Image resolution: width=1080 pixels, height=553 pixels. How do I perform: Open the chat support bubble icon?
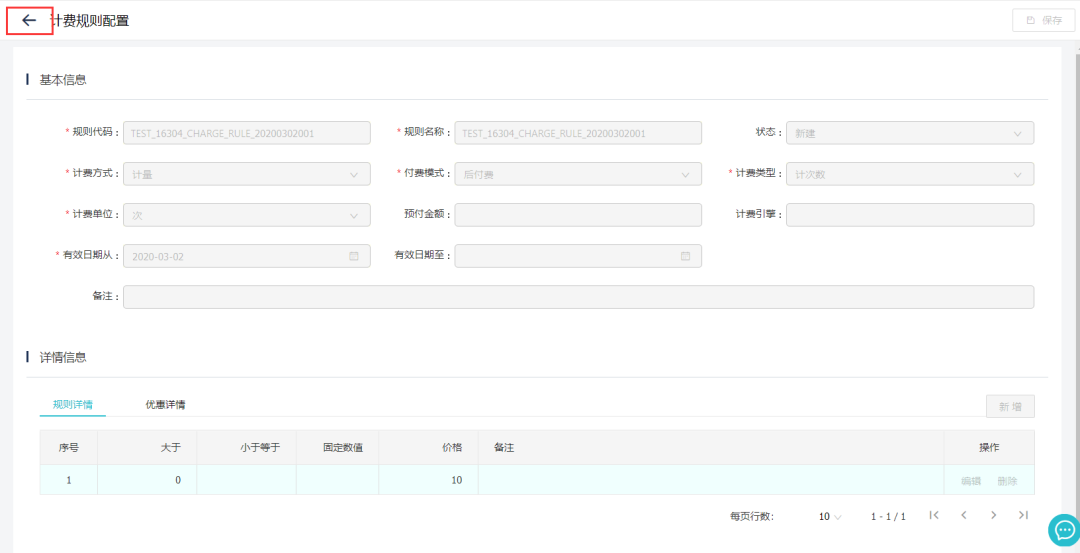click(1062, 530)
